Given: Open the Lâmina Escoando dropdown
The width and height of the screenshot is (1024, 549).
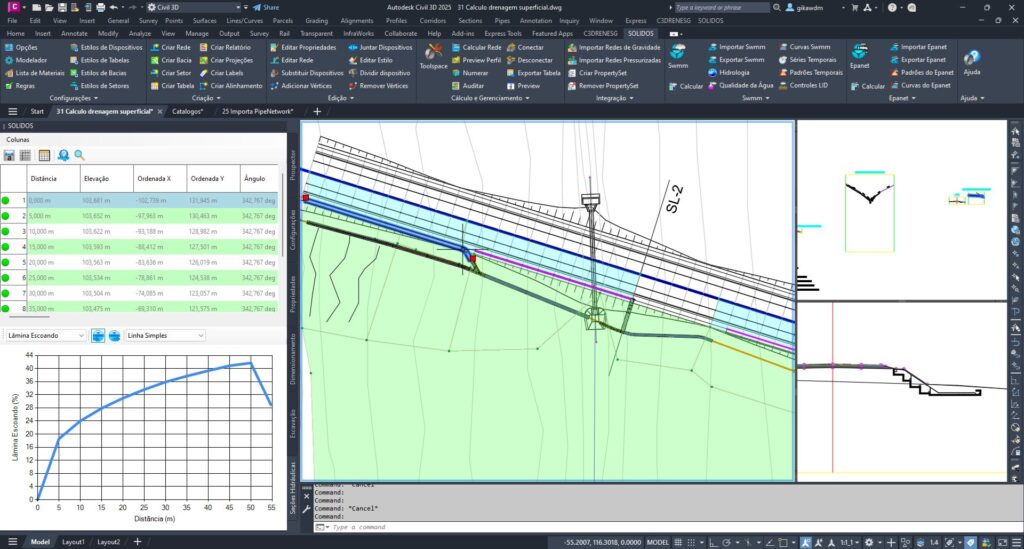Looking at the screenshot, I should click(46, 336).
